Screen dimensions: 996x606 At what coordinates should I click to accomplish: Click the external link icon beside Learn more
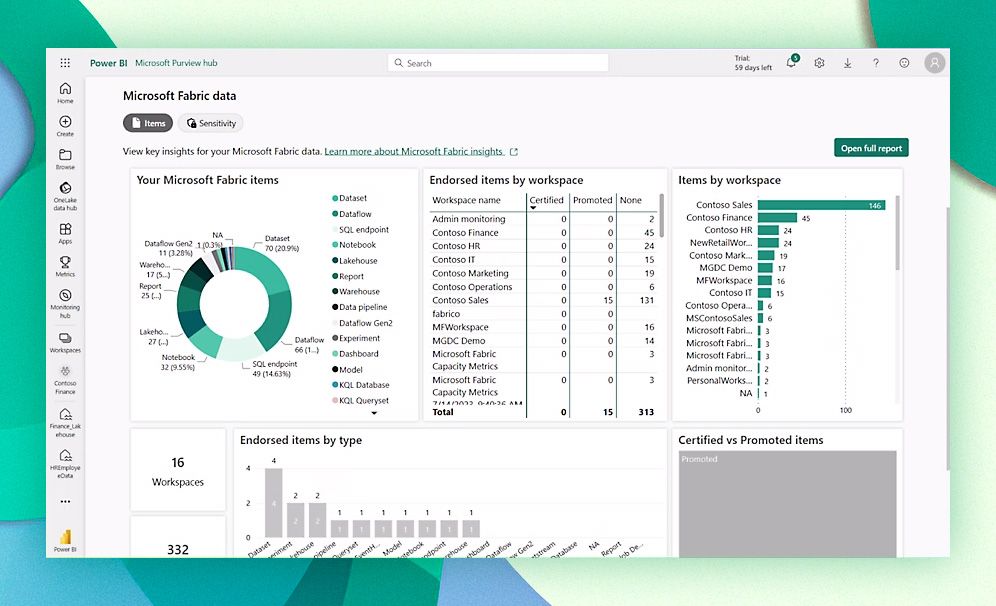coord(514,152)
